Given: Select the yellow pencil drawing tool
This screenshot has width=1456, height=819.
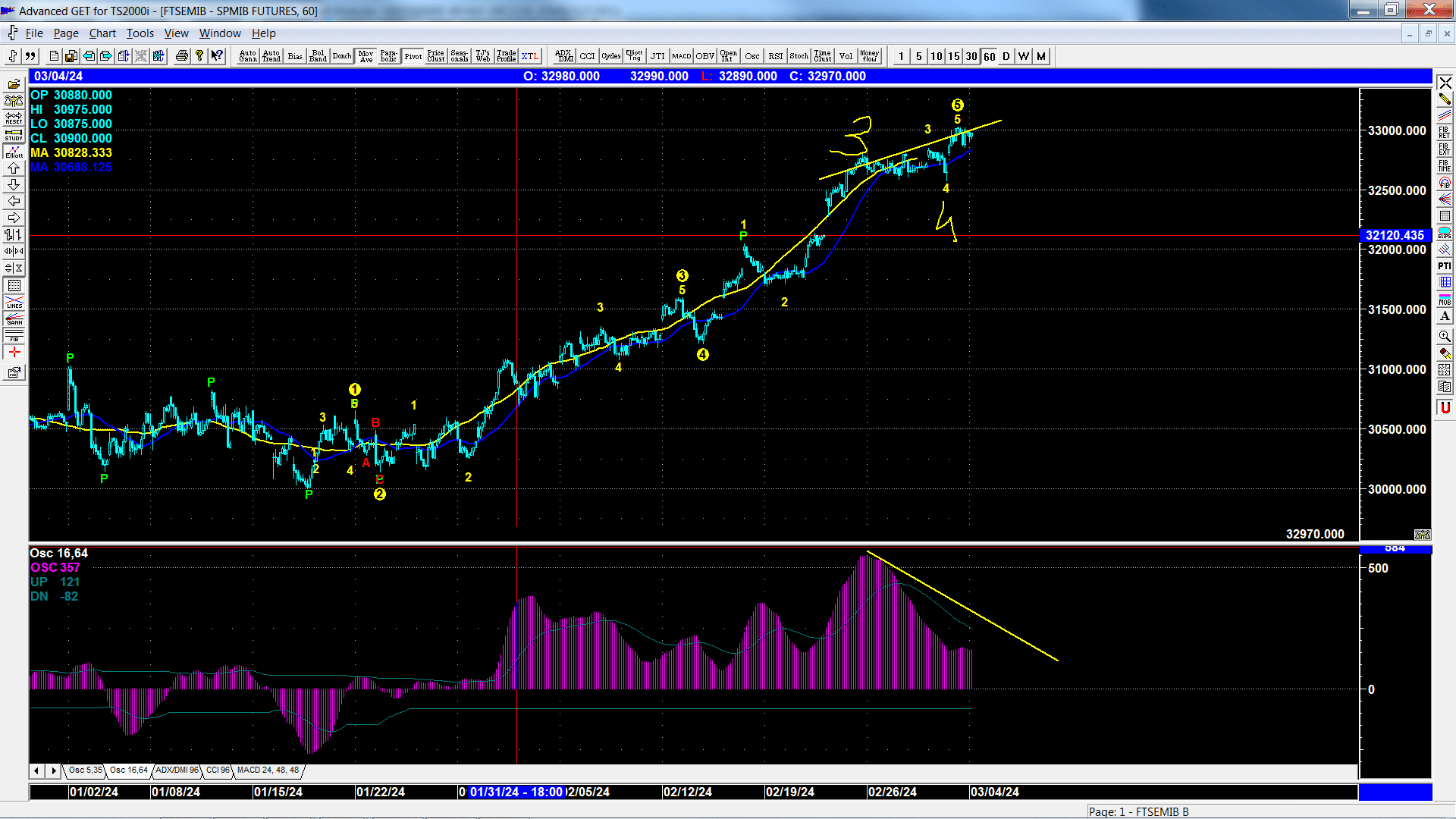Looking at the screenshot, I should click(1445, 99).
